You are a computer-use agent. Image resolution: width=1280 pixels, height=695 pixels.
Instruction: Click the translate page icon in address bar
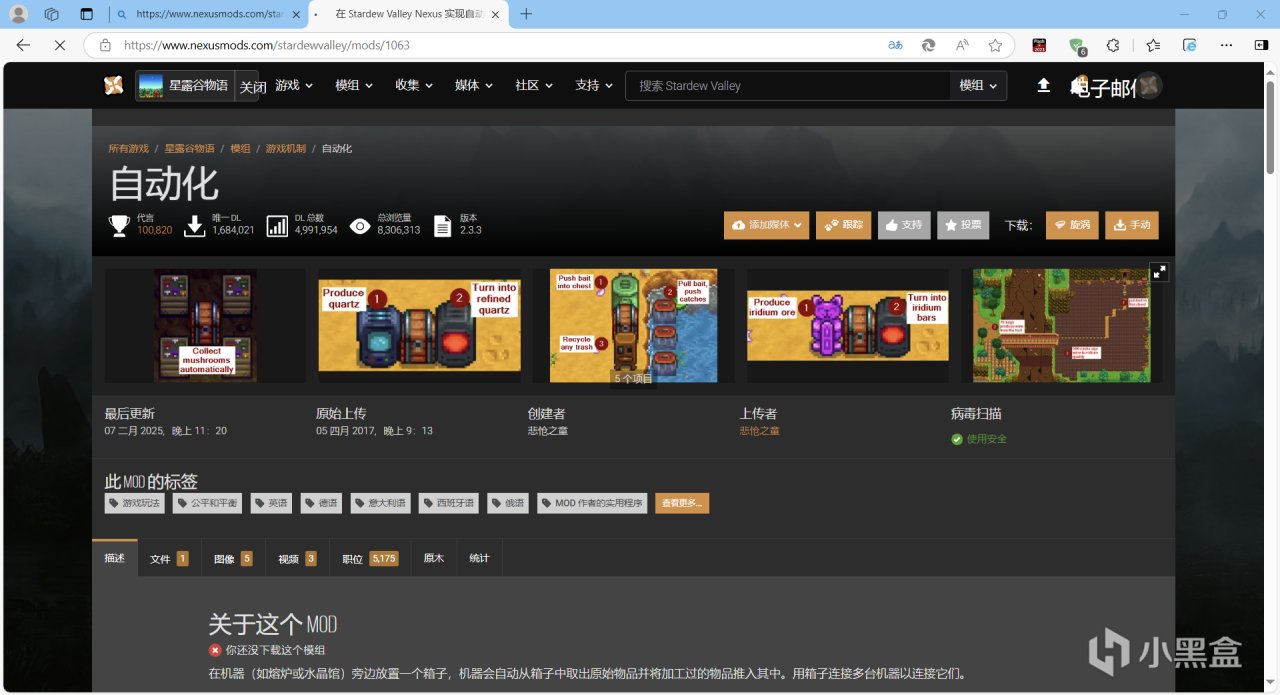pyautogui.click(x=895, y=45)
